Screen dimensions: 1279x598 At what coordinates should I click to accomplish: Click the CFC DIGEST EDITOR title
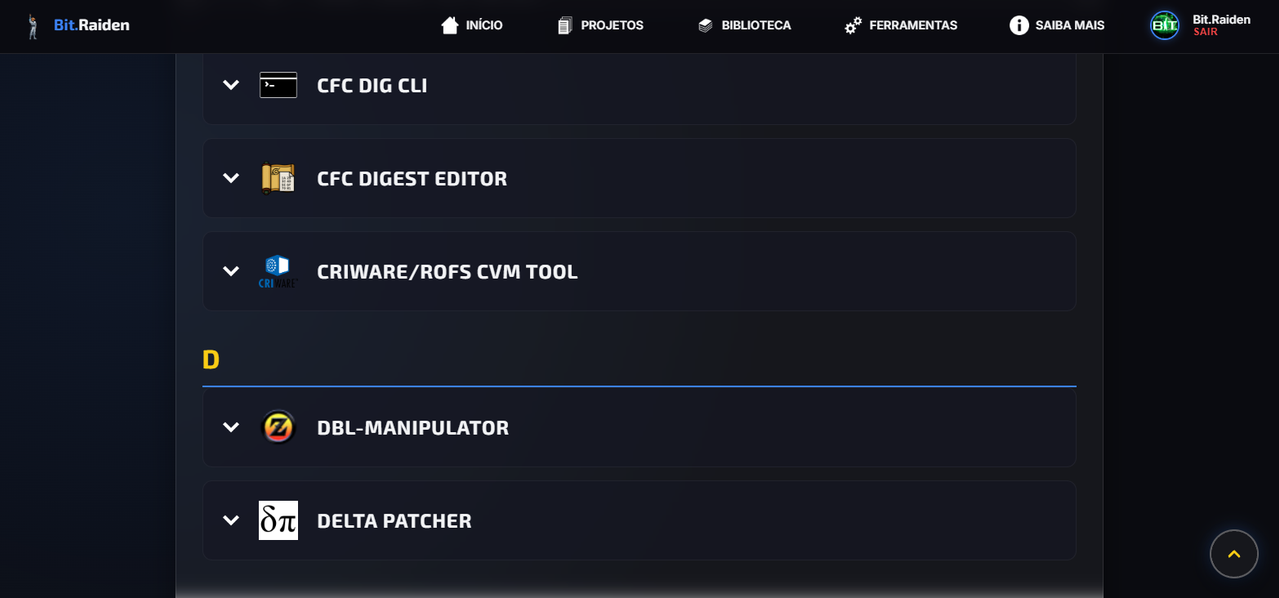pos(412,178)
